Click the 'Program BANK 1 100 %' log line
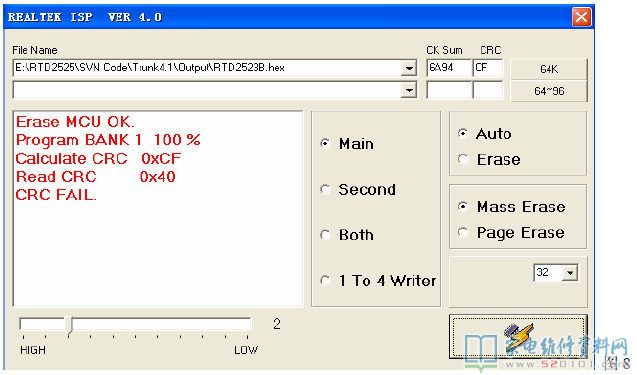637x375 pixels. click(x=108, y=140)
